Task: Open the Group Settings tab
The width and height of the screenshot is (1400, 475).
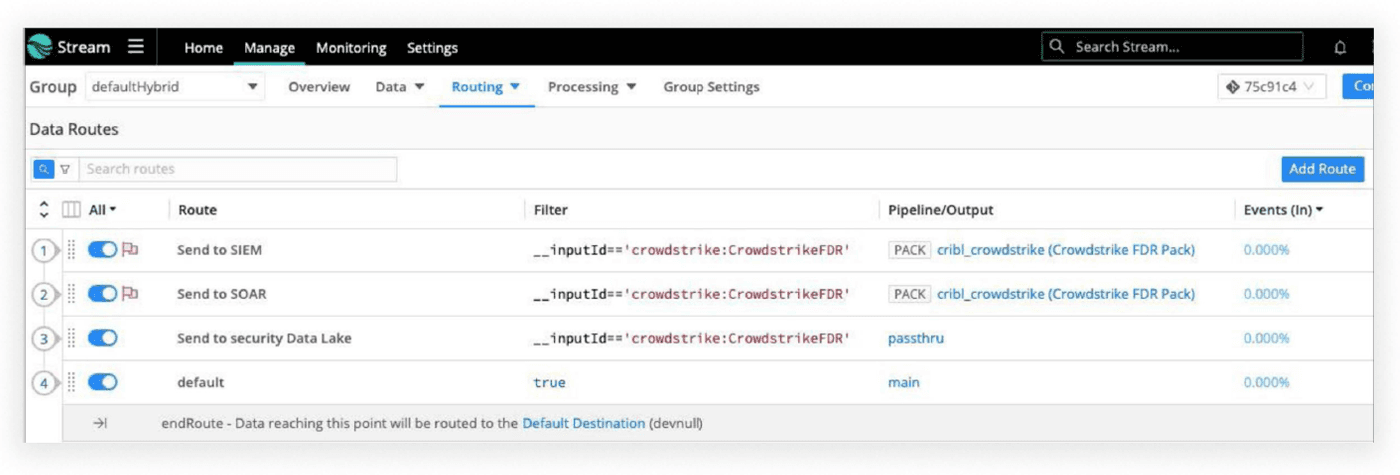Action: point(711,87)
